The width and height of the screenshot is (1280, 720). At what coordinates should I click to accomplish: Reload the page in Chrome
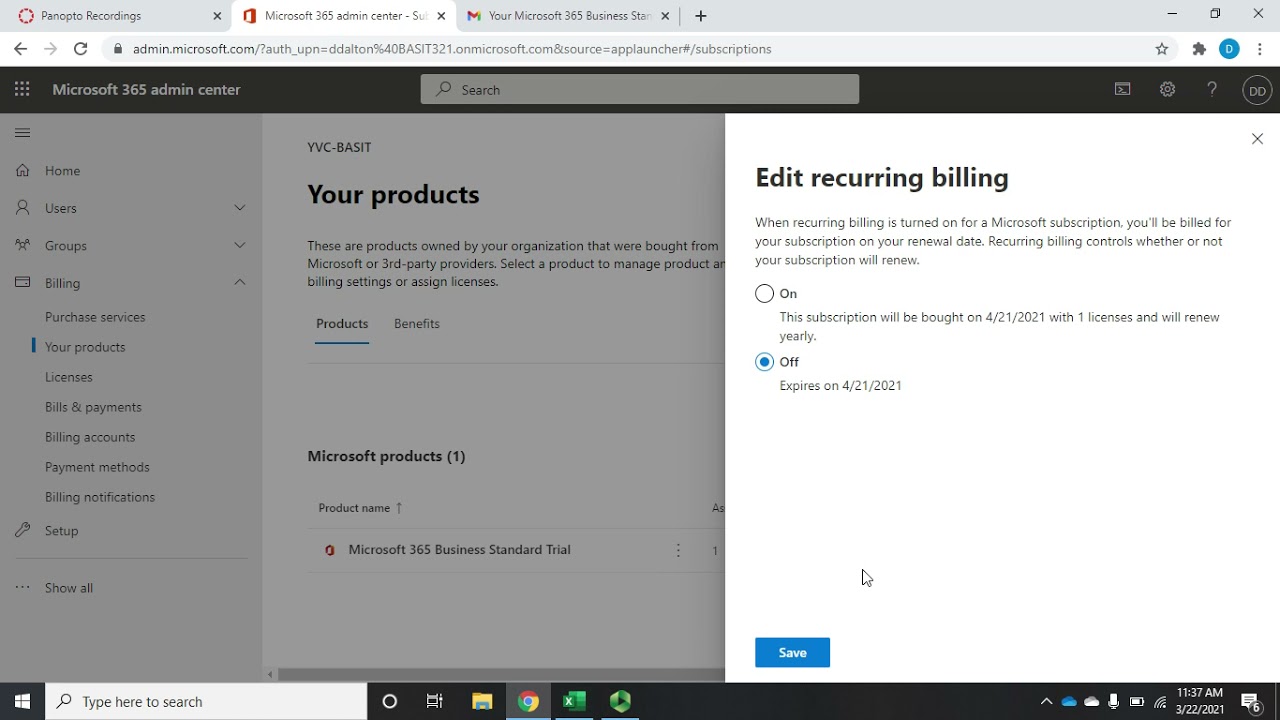[x=81, y=48]
